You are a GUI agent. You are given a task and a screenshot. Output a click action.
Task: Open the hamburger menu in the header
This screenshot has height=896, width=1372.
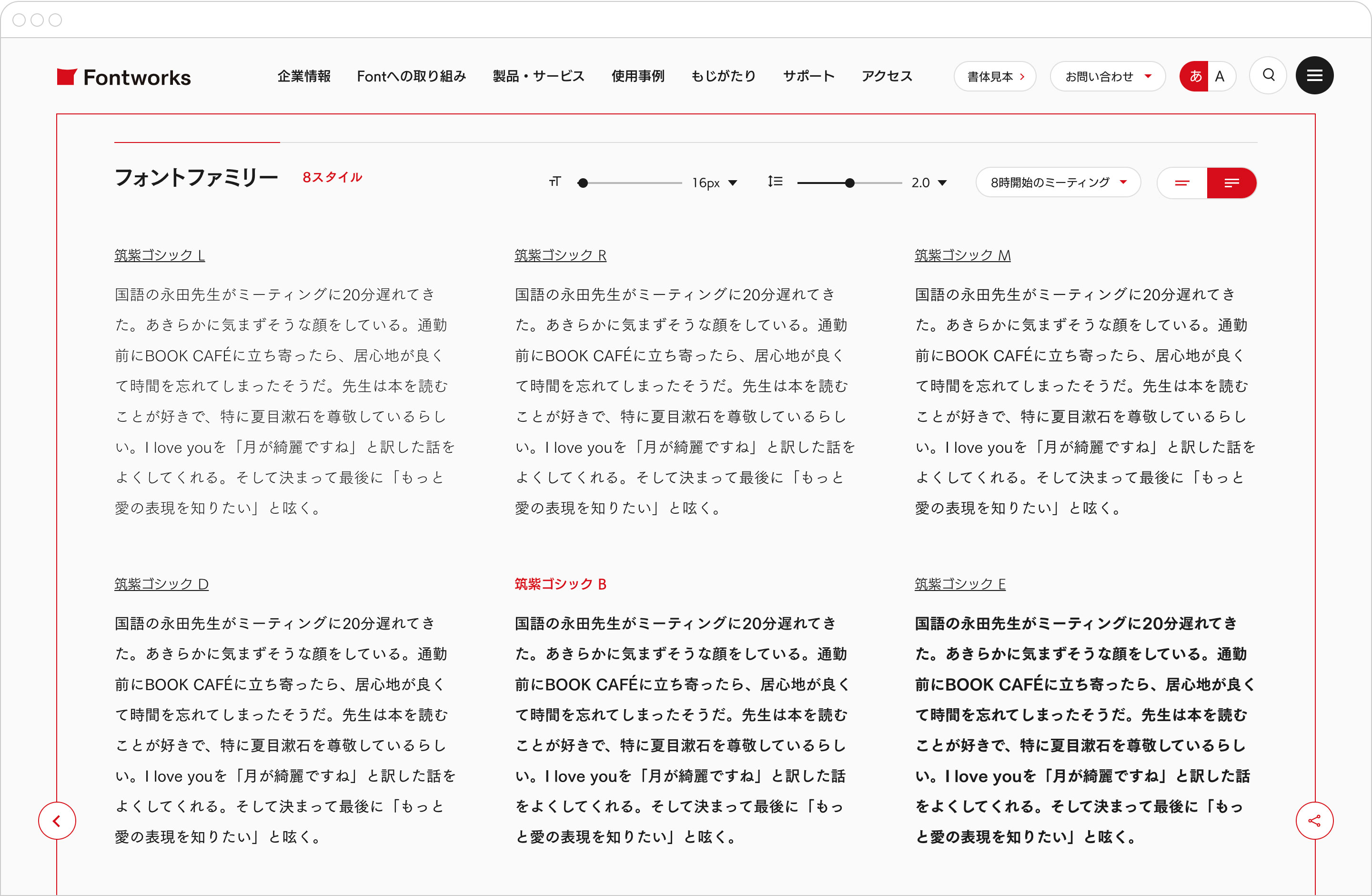tap(1315, 75)
